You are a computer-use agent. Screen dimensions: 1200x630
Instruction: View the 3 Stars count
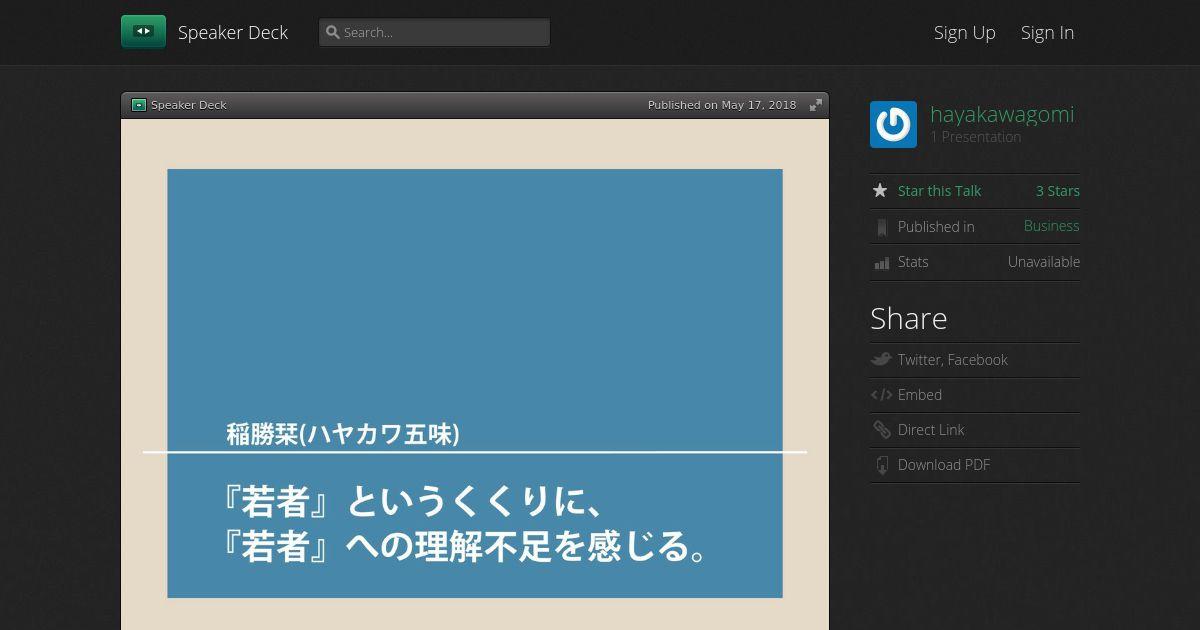(1058, 191)
